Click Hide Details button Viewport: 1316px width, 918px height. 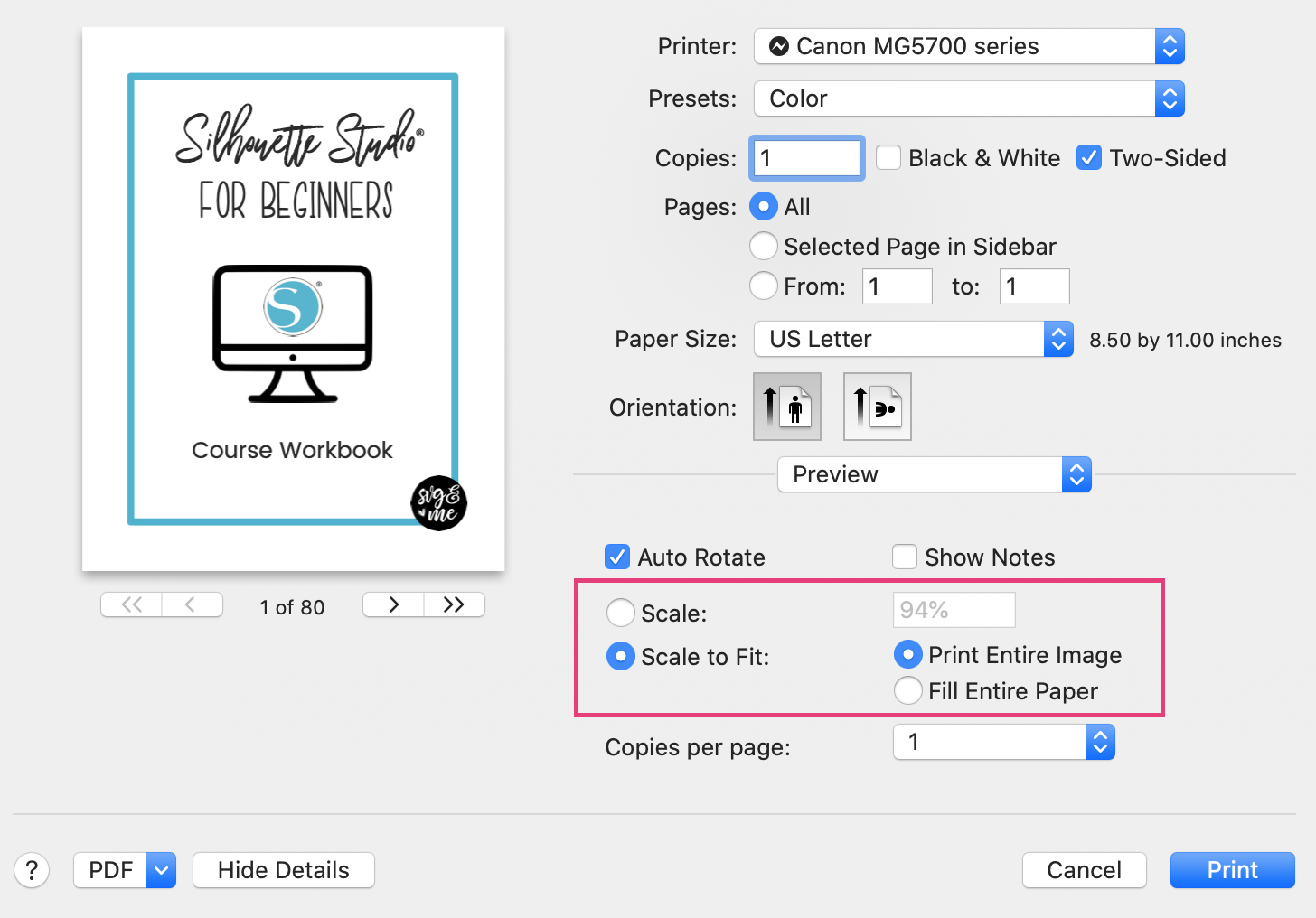coord(284,870)
